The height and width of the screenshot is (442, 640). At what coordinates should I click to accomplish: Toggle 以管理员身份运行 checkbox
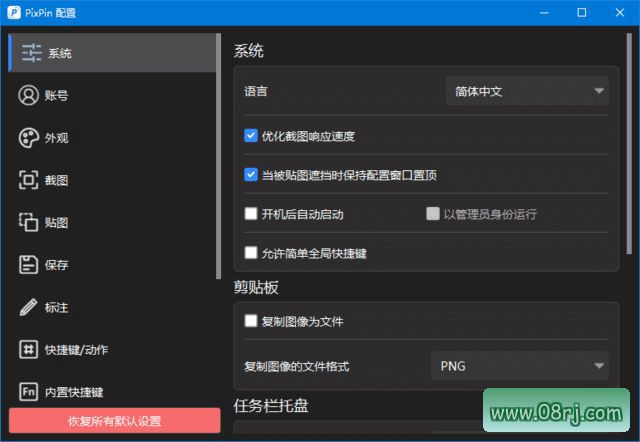[x=433, y=213]
